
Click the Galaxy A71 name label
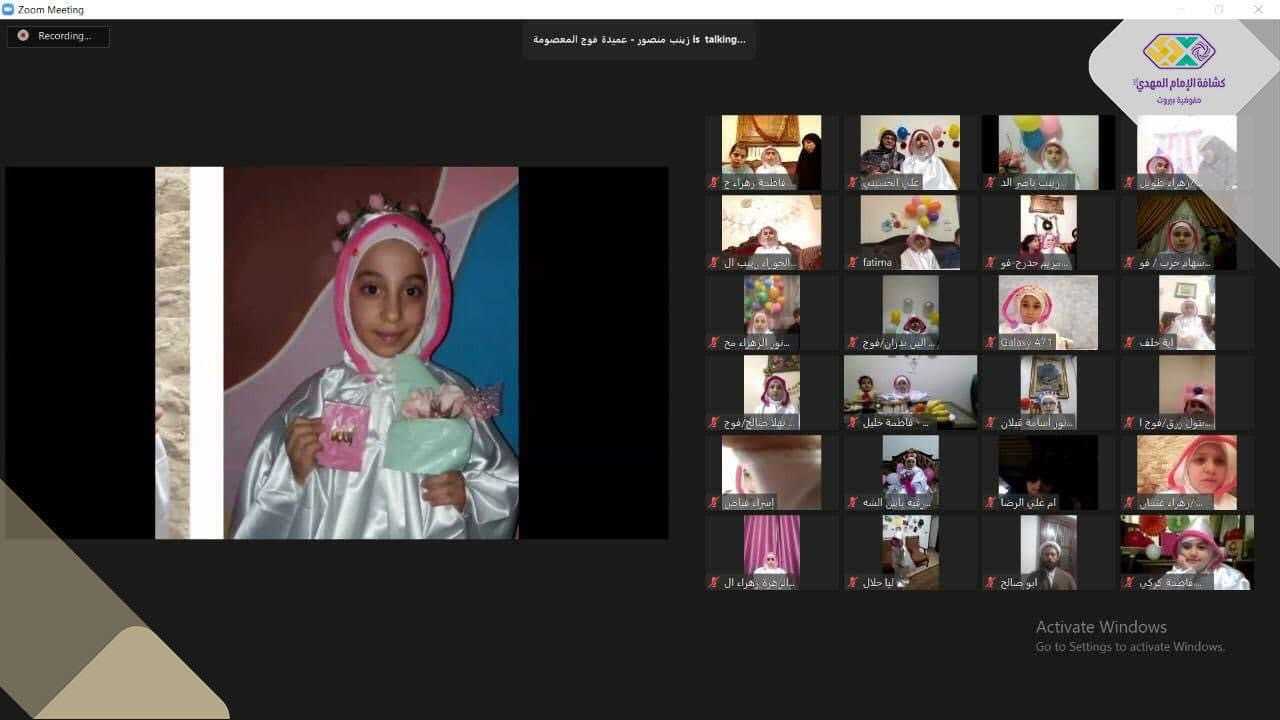[1021, 343]
